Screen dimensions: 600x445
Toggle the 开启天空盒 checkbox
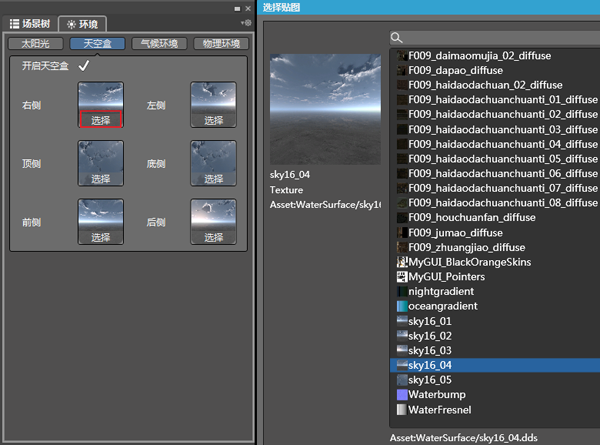click(84, 66)
